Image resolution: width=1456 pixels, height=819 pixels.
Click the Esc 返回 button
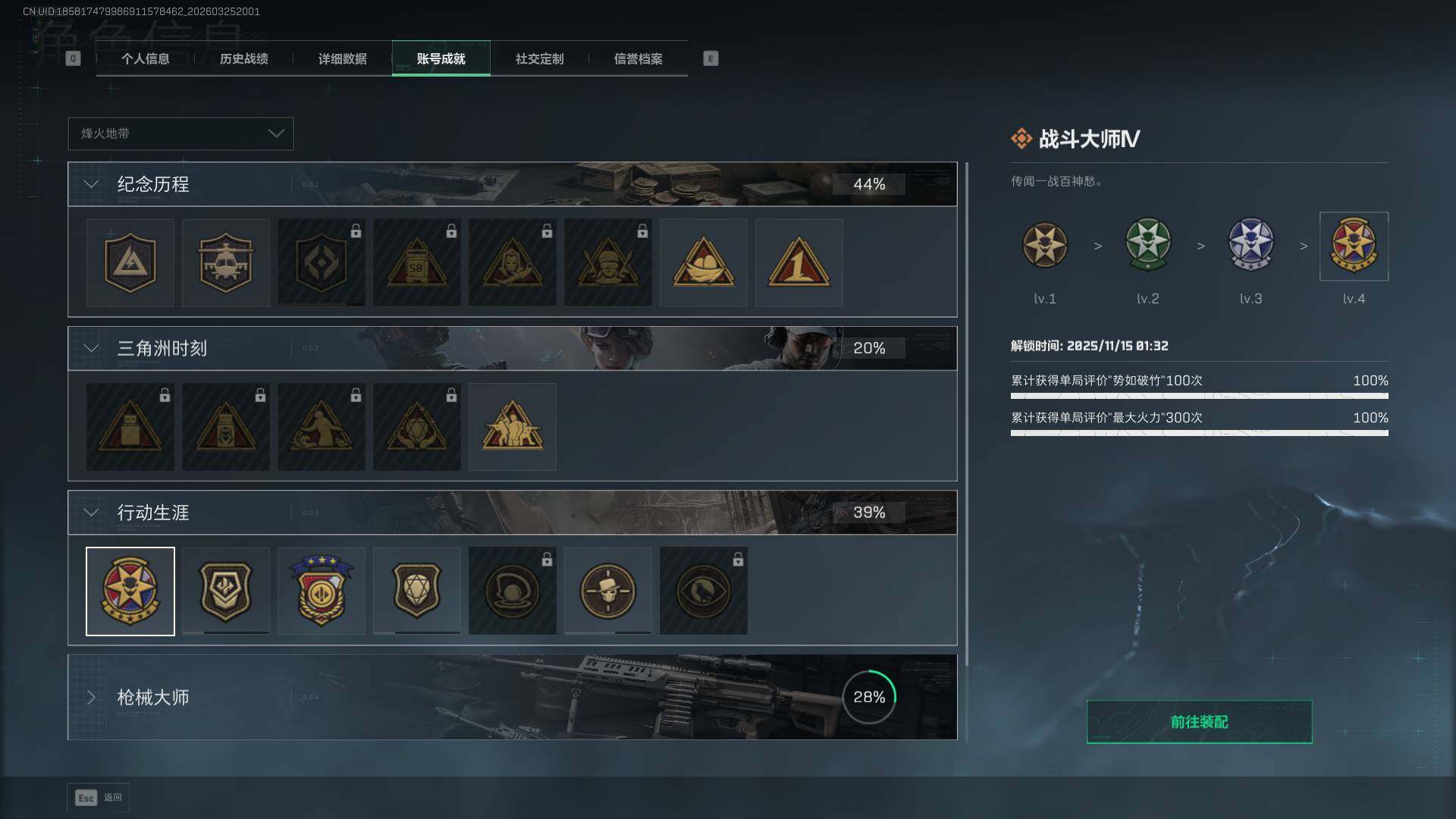[x=99, y=798]
